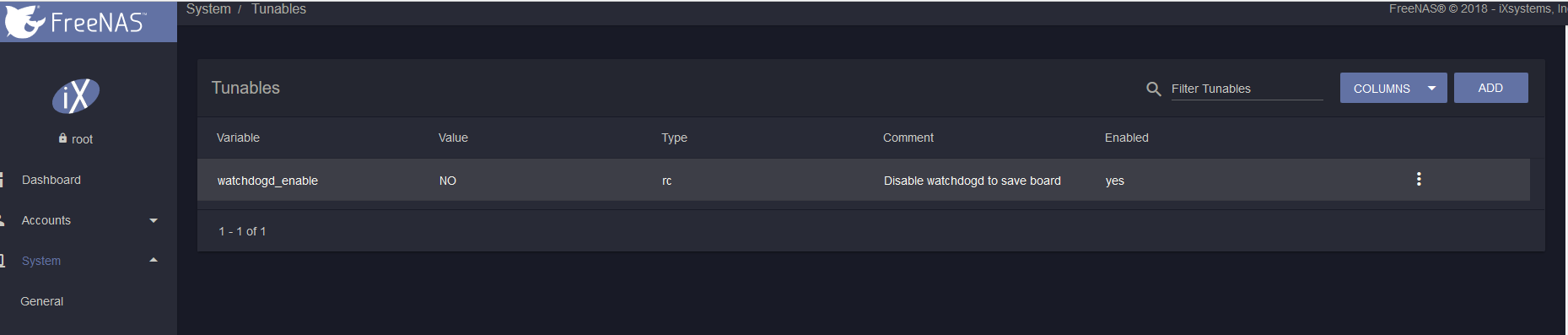Screen dimensions: 1568x335
Task: Click the iX user avatar icon
Action: (x=76, y=96)
